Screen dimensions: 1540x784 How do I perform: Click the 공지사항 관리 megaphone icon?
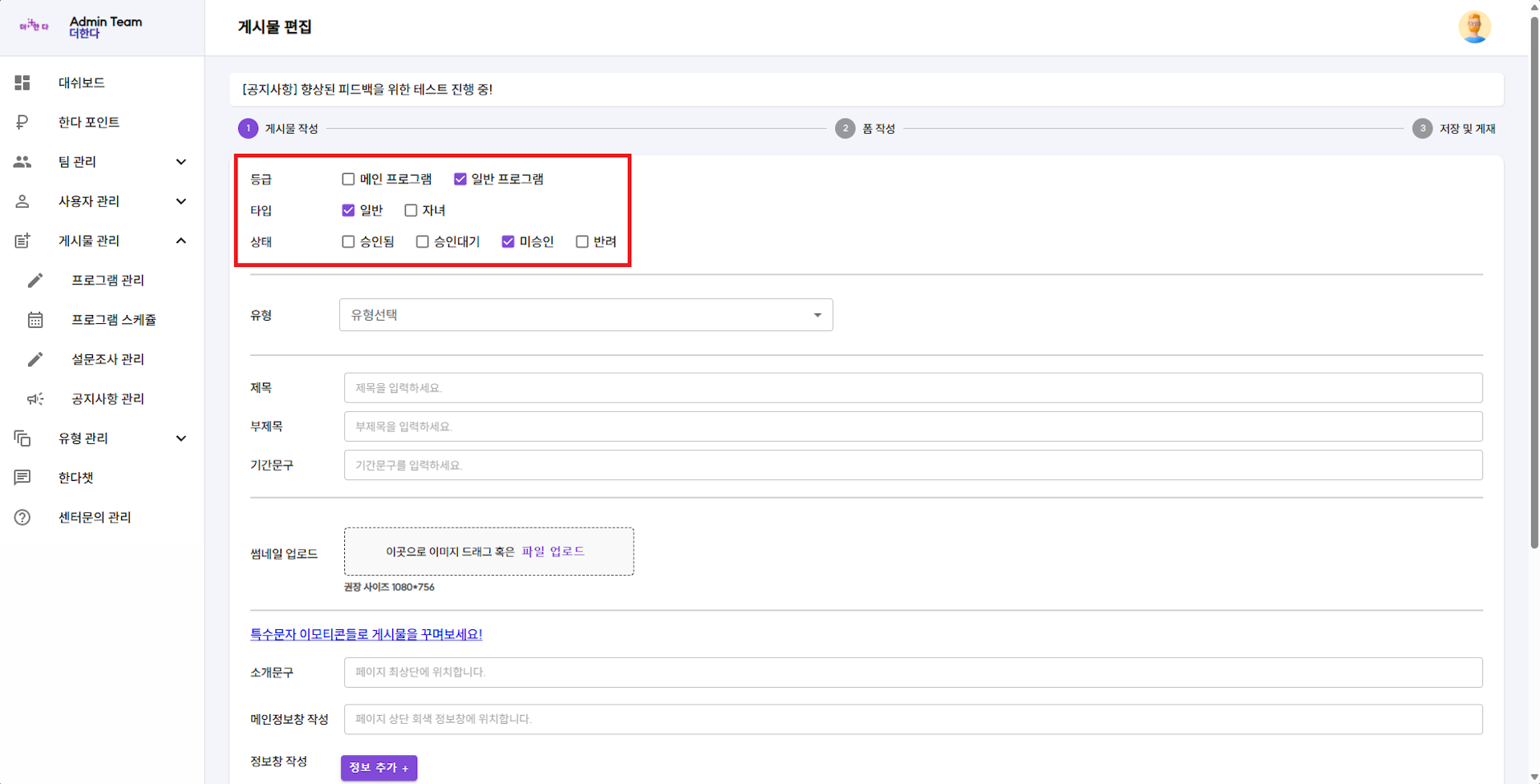click(35, 398)
